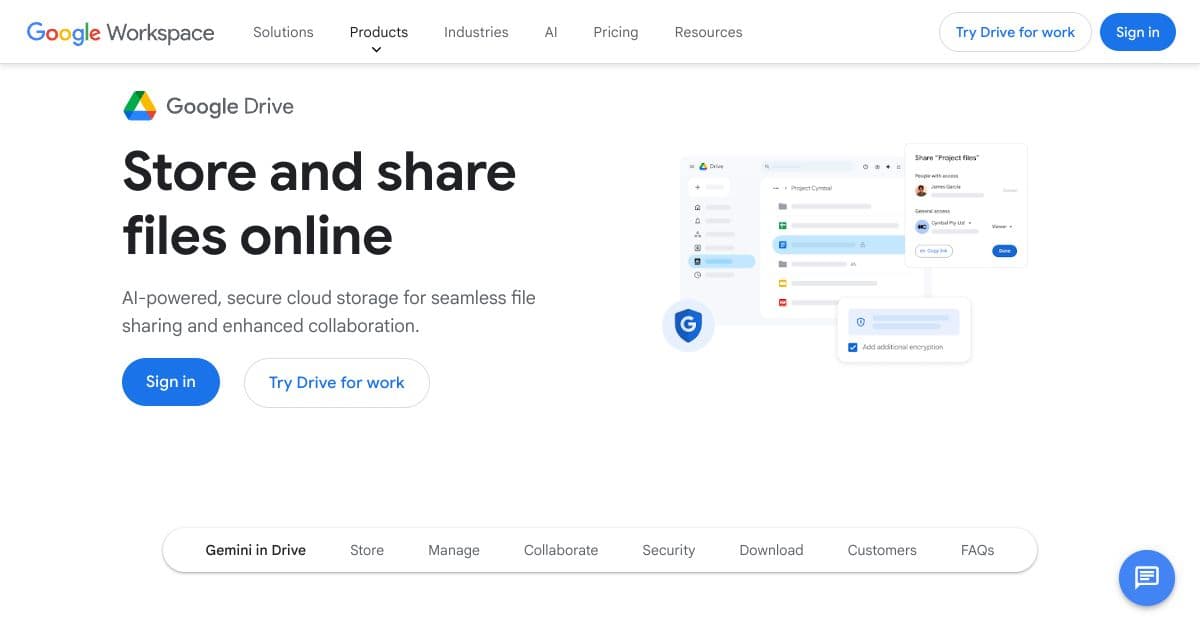Switch to the Security section tab
The width and height of the screenshot is (1200, 630).
pyautogui.click(x=668, y=550)
